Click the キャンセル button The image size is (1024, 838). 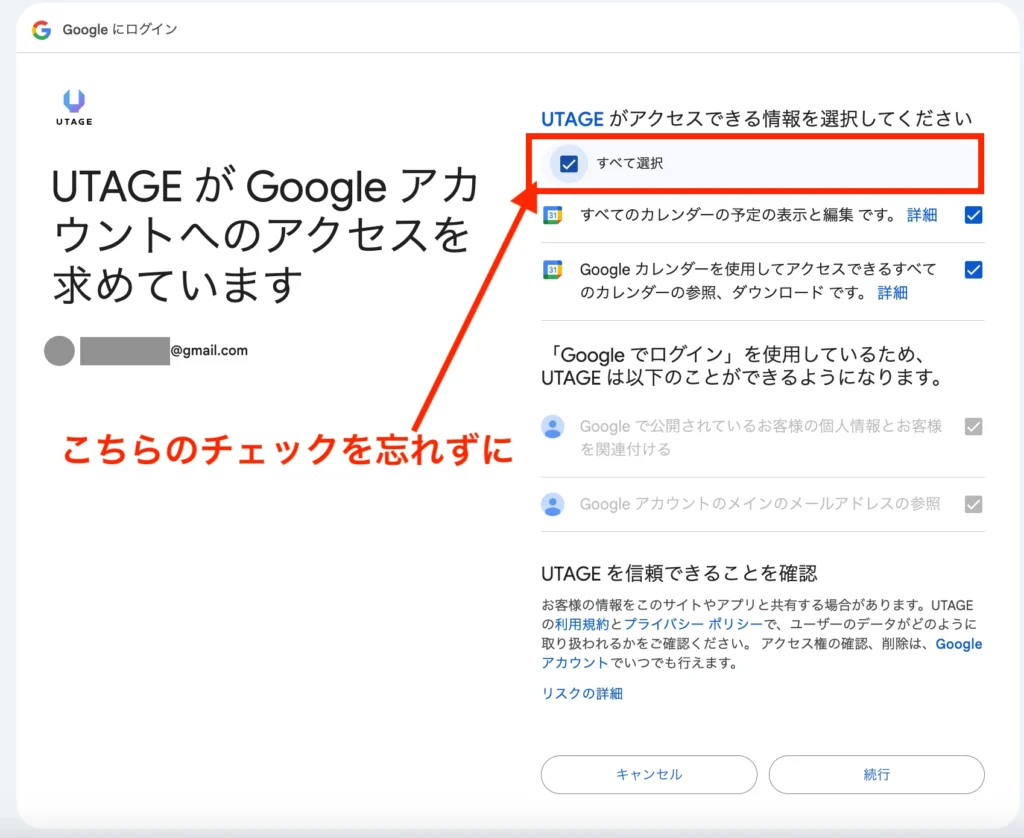[649, 775]
